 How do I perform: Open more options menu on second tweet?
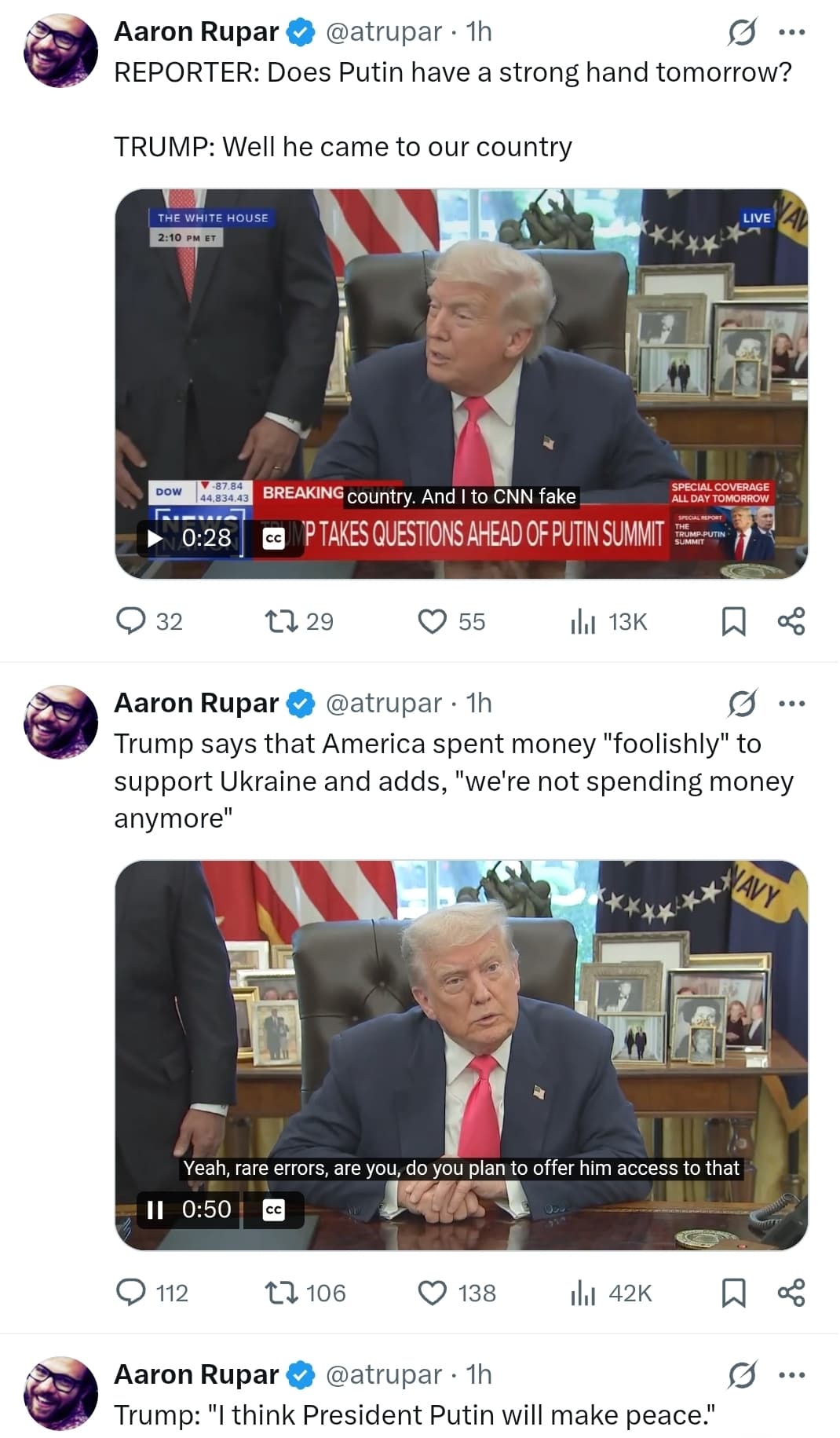coord(791,704)
